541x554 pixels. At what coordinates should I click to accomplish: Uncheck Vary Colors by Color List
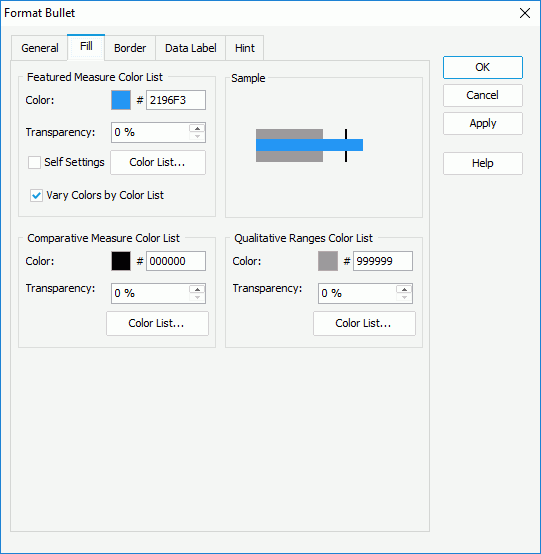pyautogui.click(x=36, y=195)
